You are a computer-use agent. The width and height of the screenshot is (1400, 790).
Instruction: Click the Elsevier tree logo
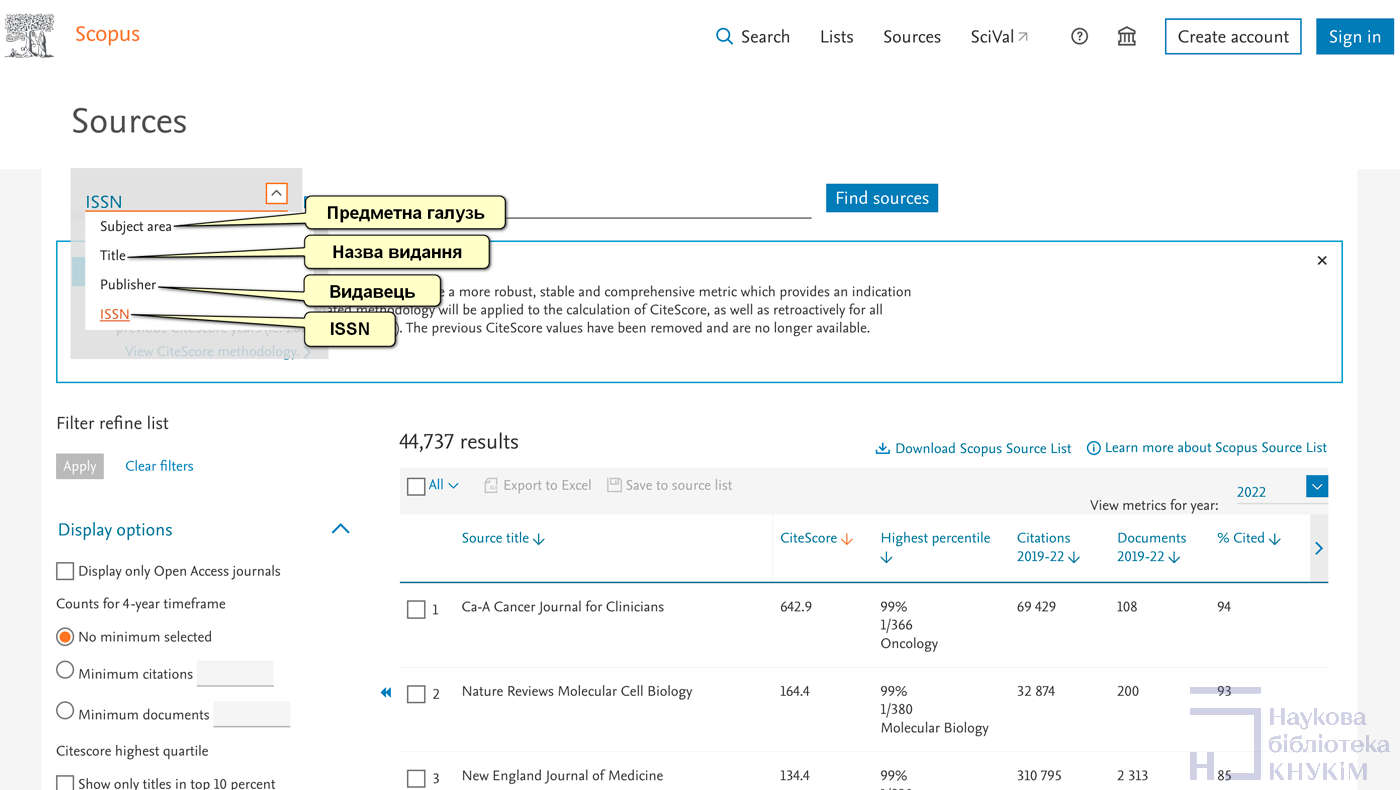[30, 36]
